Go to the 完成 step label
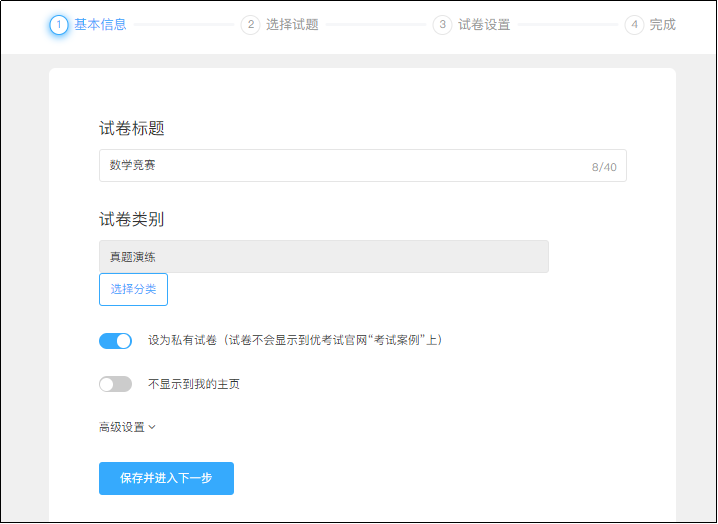The height and width of the screenshot is (524, 718). [x=663, y=25]
